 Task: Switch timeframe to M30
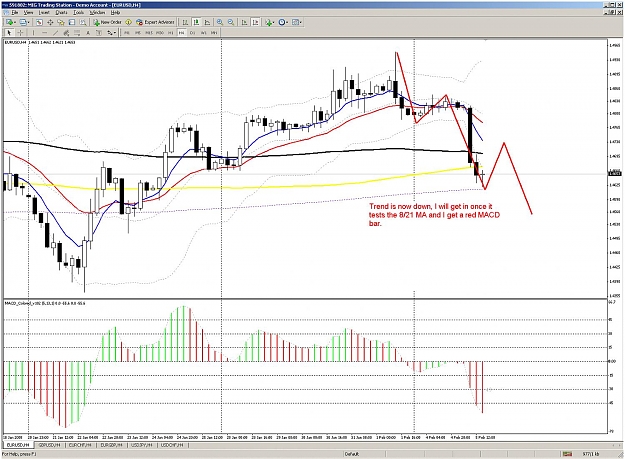coord(159,33)
